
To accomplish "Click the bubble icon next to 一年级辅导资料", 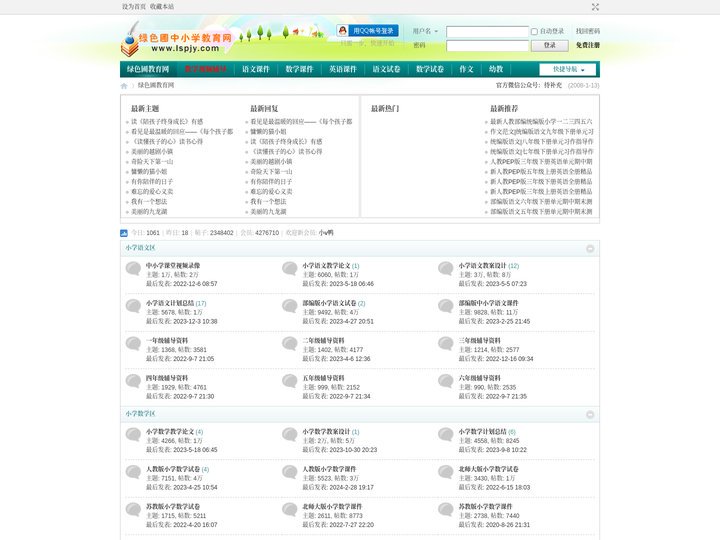I will pos(133,343).
